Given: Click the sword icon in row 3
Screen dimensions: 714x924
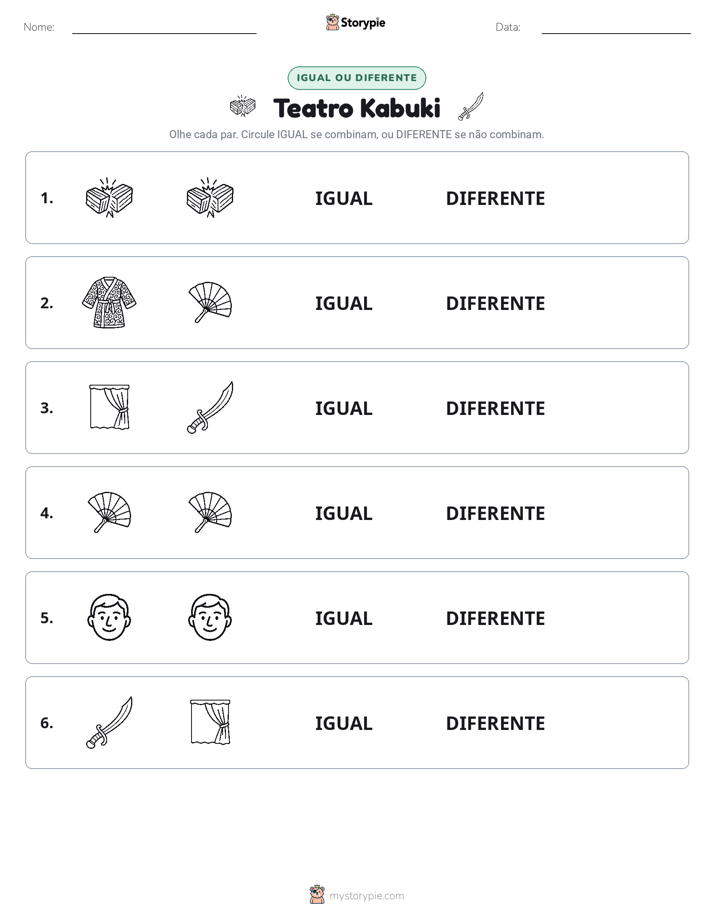Looking at the screenshot, I should pos(210,407).
